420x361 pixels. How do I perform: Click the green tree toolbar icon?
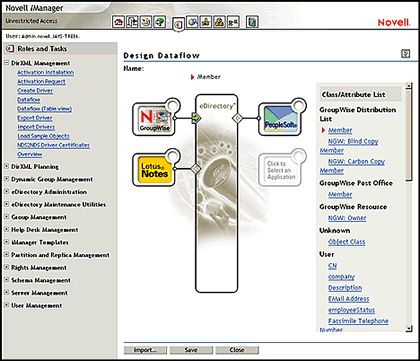coord(160,22)
